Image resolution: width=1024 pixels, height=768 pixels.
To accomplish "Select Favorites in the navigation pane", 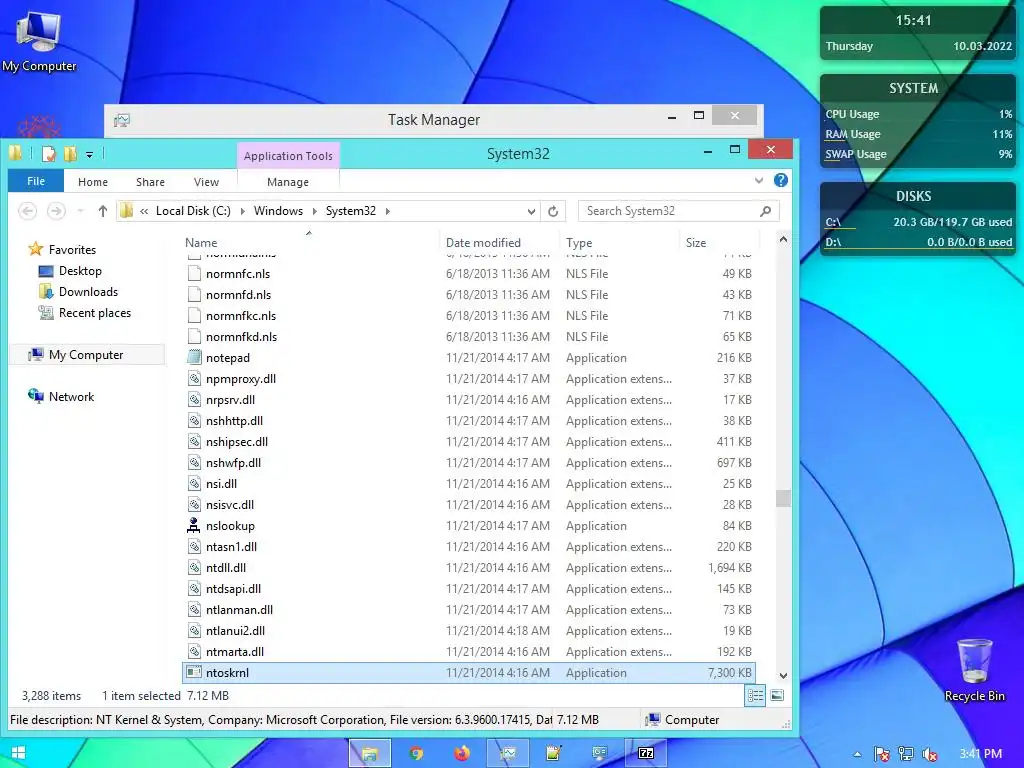I will [x=72, y=249].
